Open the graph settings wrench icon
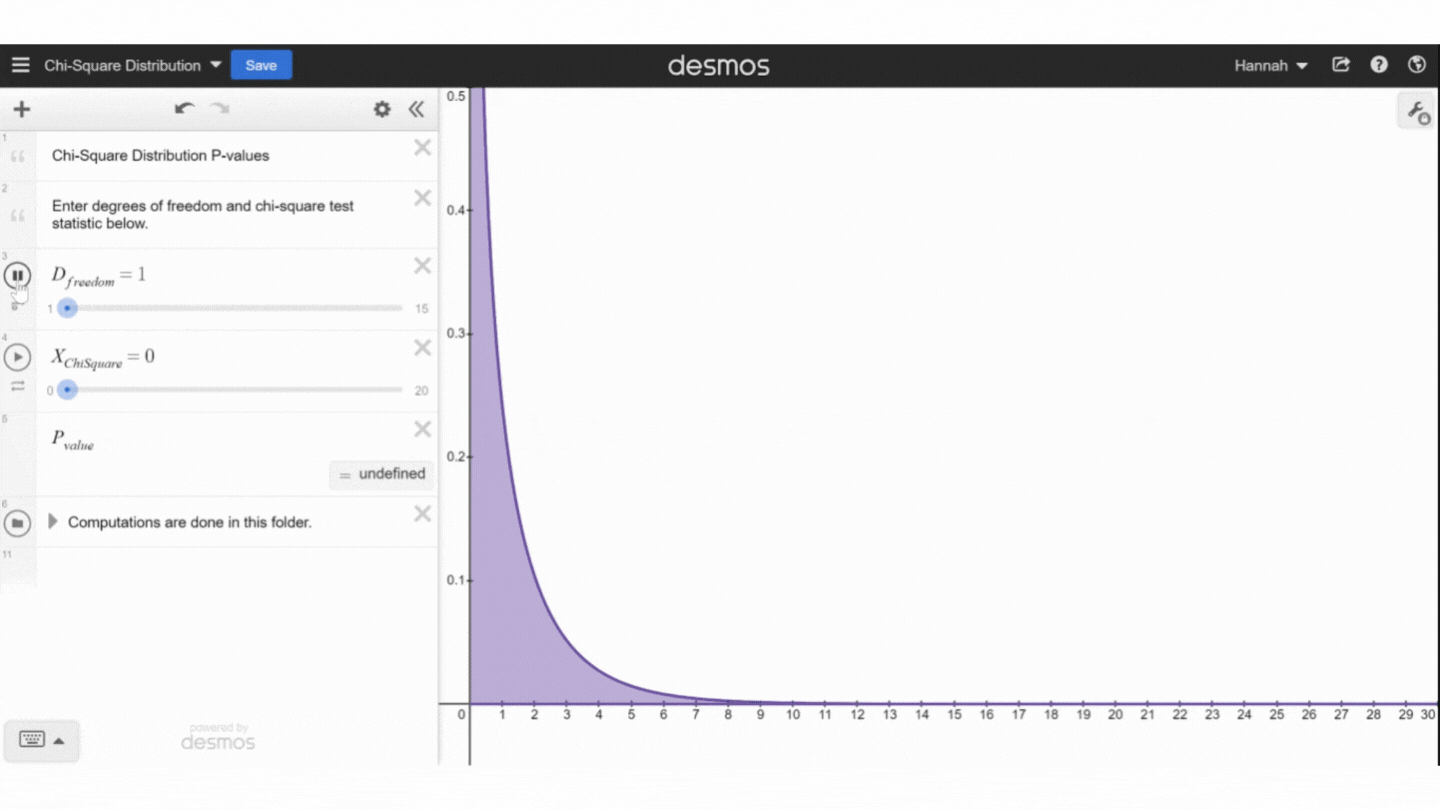 1417,112
